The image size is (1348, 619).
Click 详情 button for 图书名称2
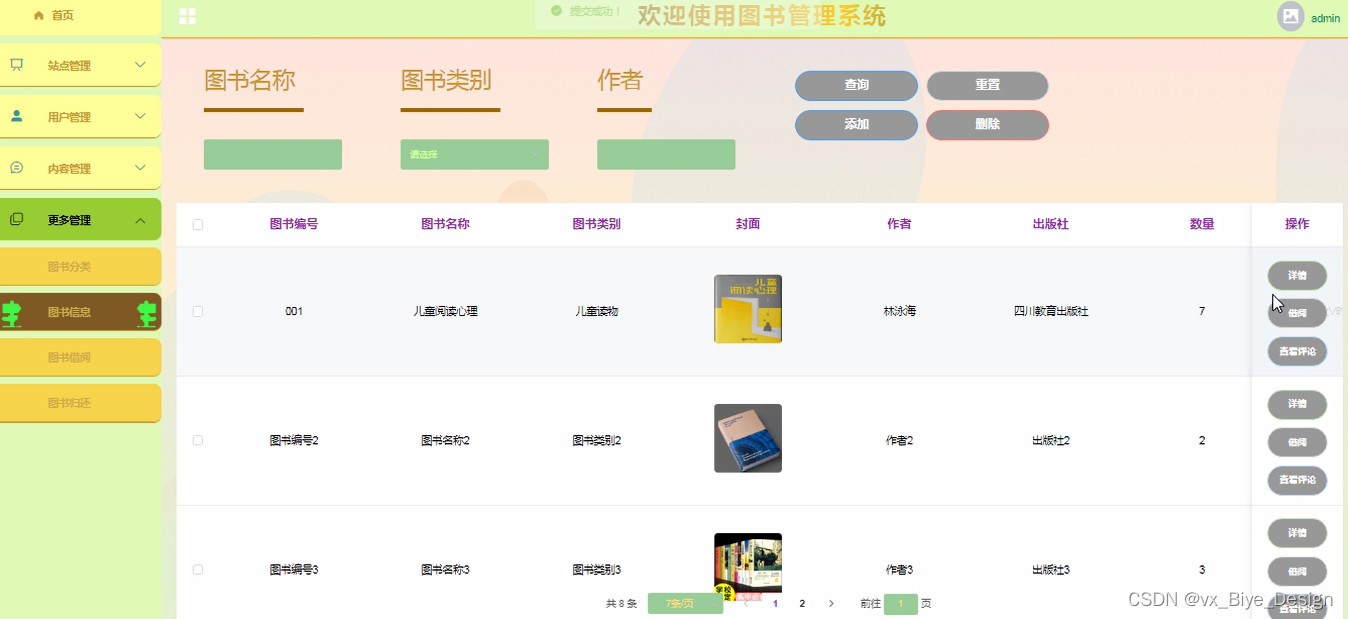(1297, 405)
